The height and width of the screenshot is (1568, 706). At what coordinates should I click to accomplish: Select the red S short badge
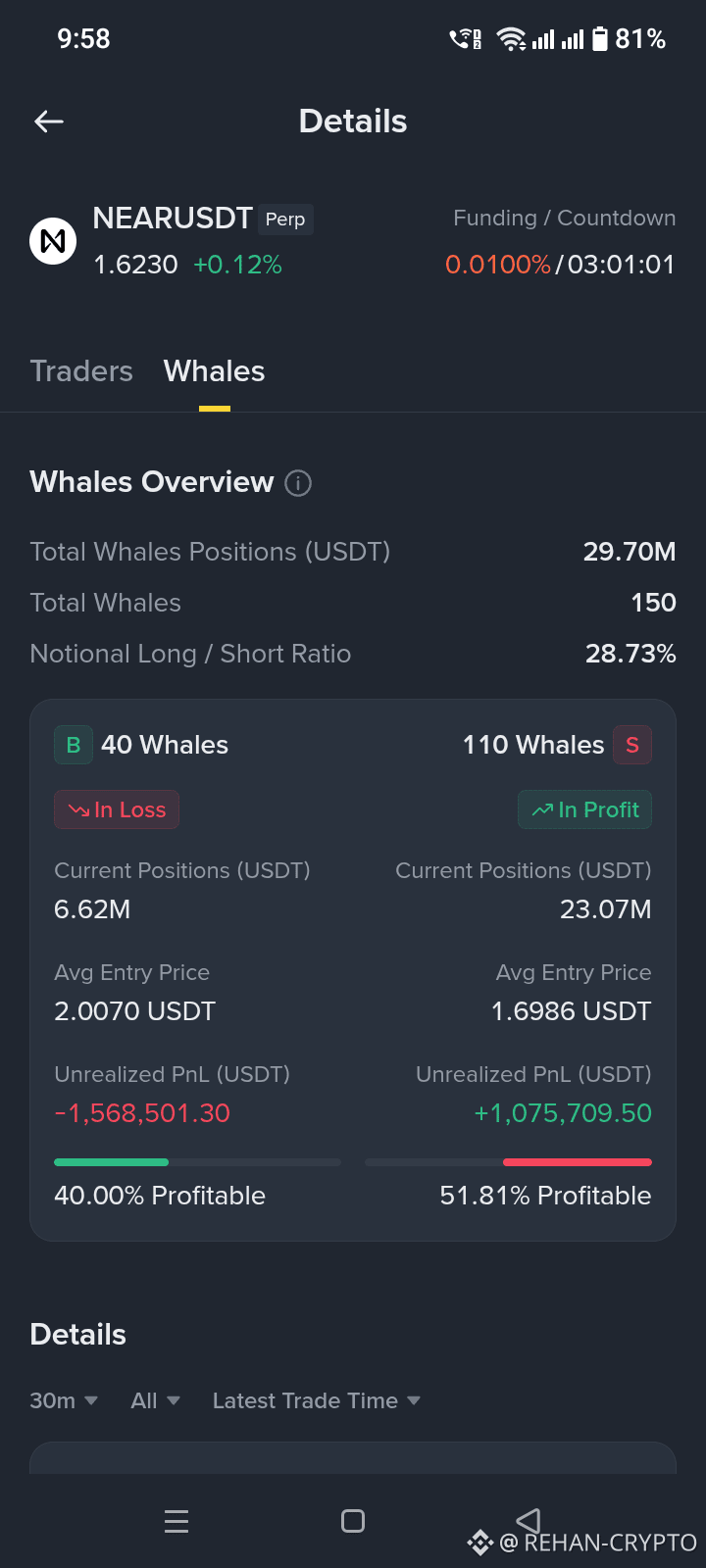(632, 745)
